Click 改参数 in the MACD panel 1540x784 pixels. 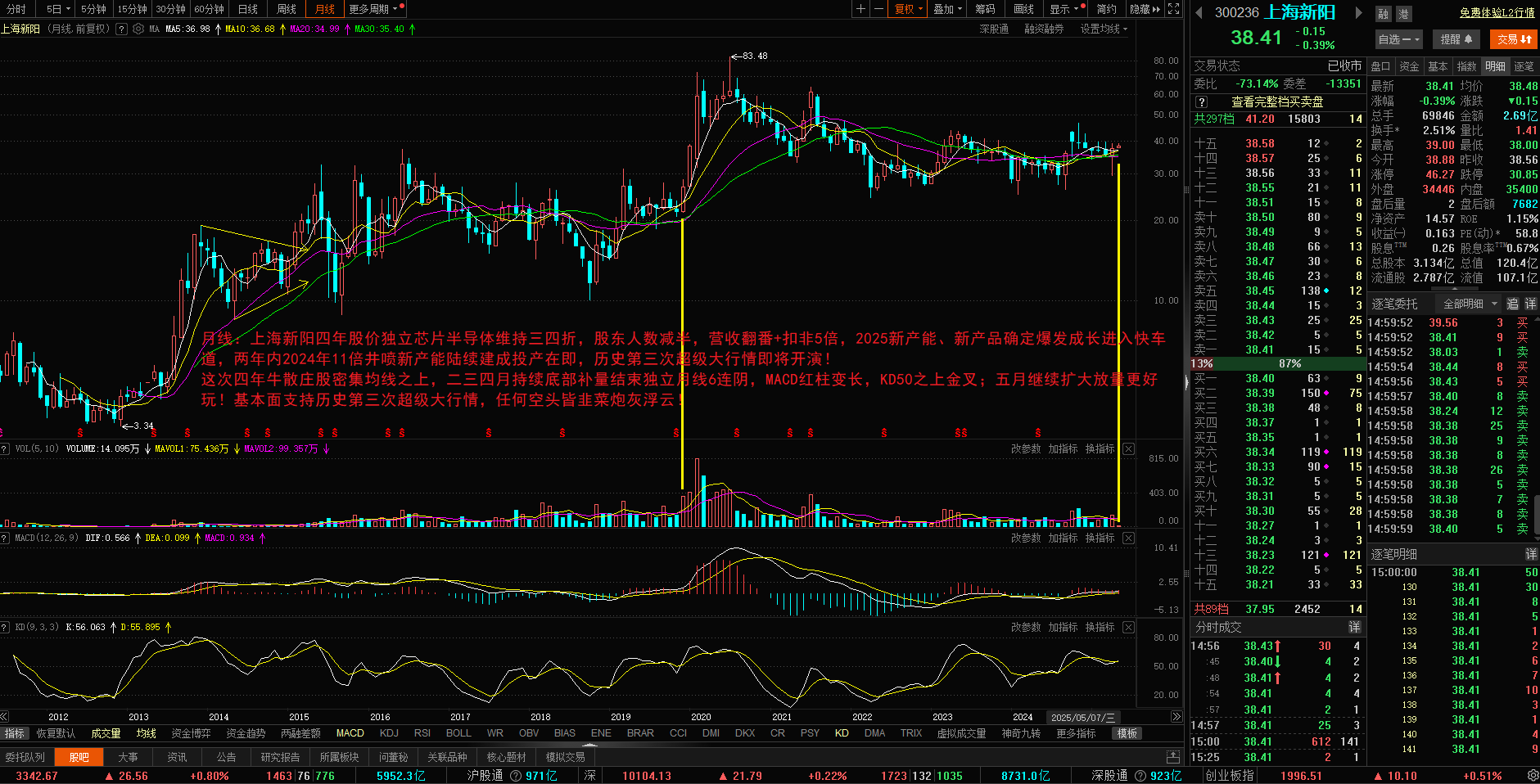point(1026,538)
